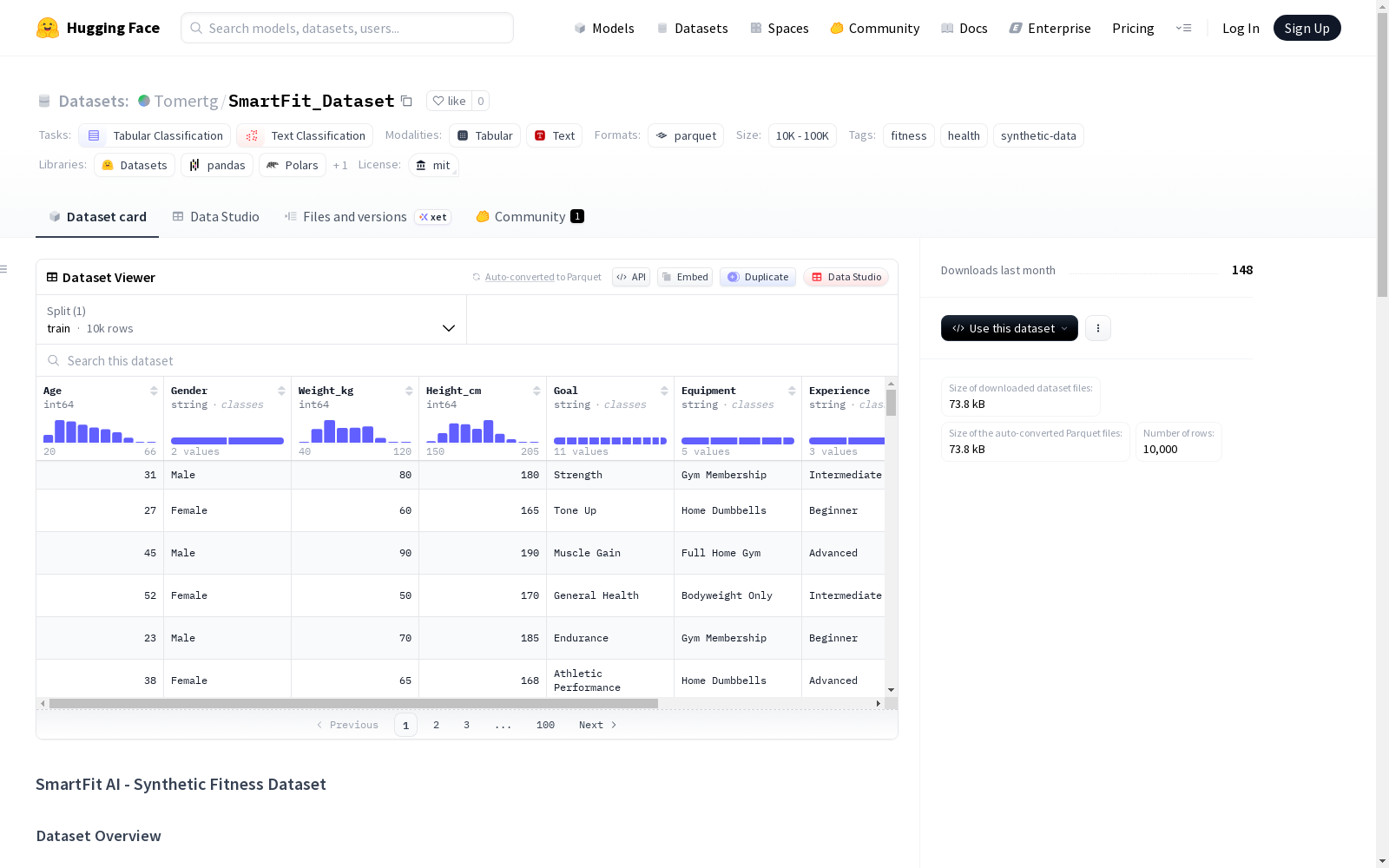Click the health tag
Image resolution: width=1389 pixels, height=868 pixels.
(x=964, y=135)
